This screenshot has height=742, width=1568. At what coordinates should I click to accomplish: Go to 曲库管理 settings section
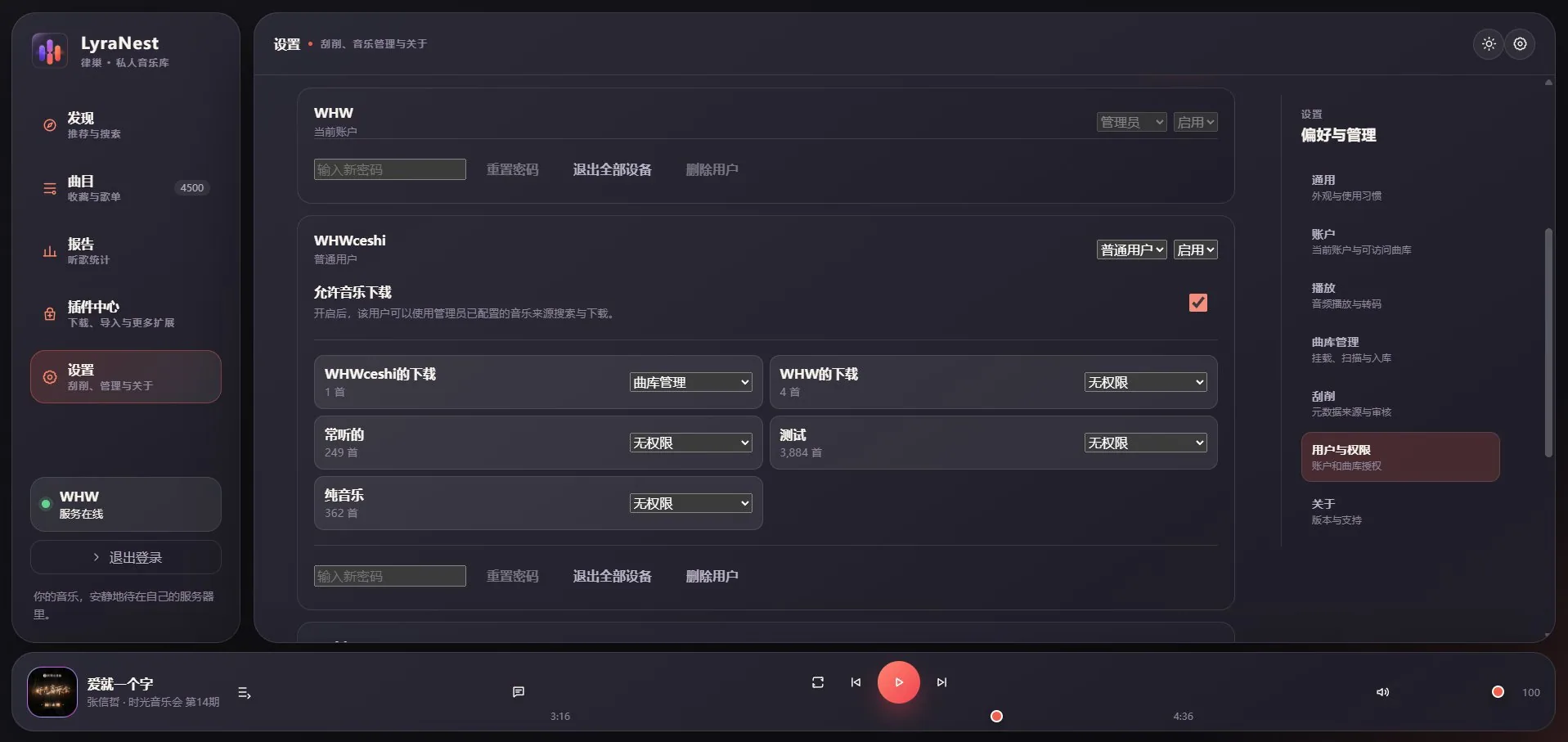[x=1400, y=349]
